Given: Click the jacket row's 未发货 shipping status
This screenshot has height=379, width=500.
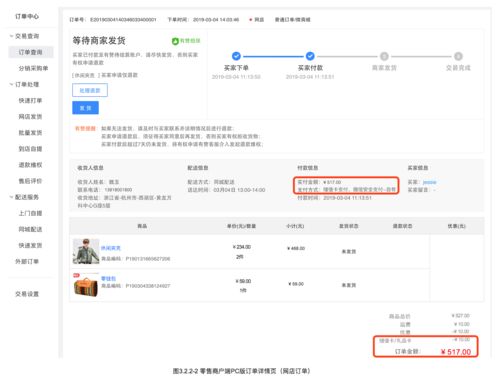Looking at the screenshot, I should (x=349, y=251).
